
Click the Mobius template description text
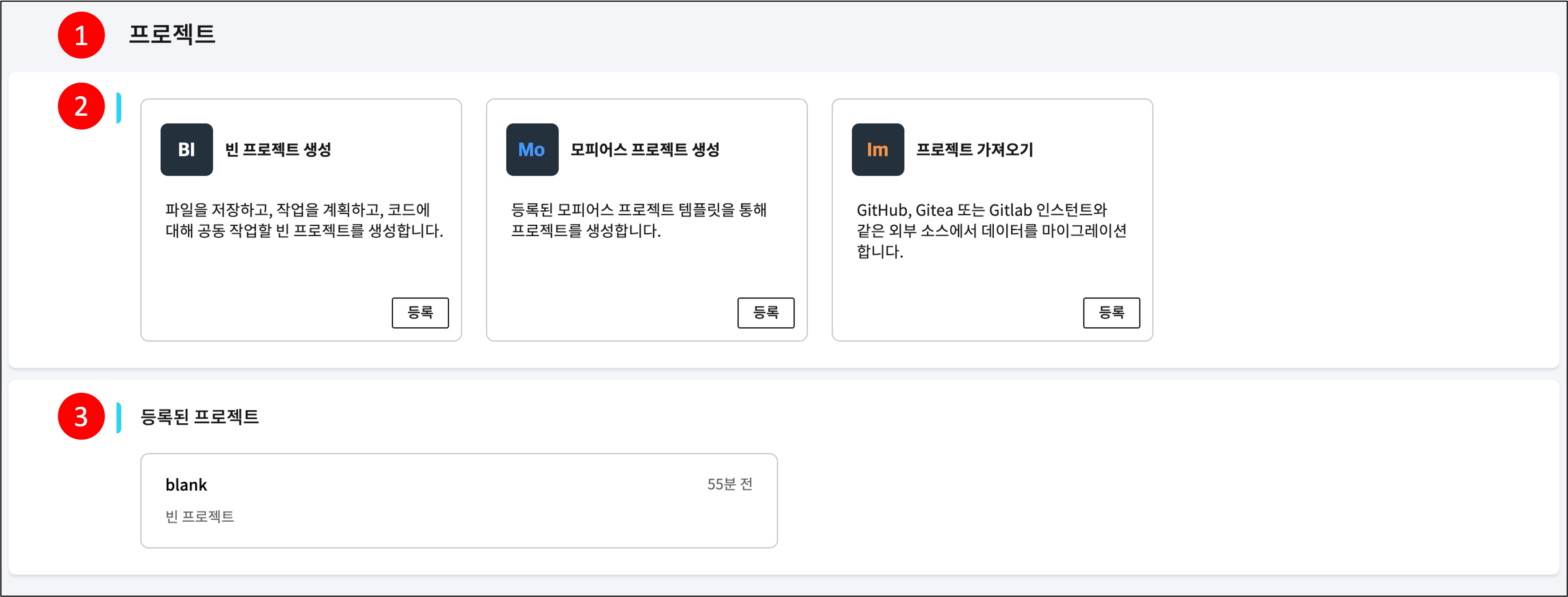tap(638, 220)
